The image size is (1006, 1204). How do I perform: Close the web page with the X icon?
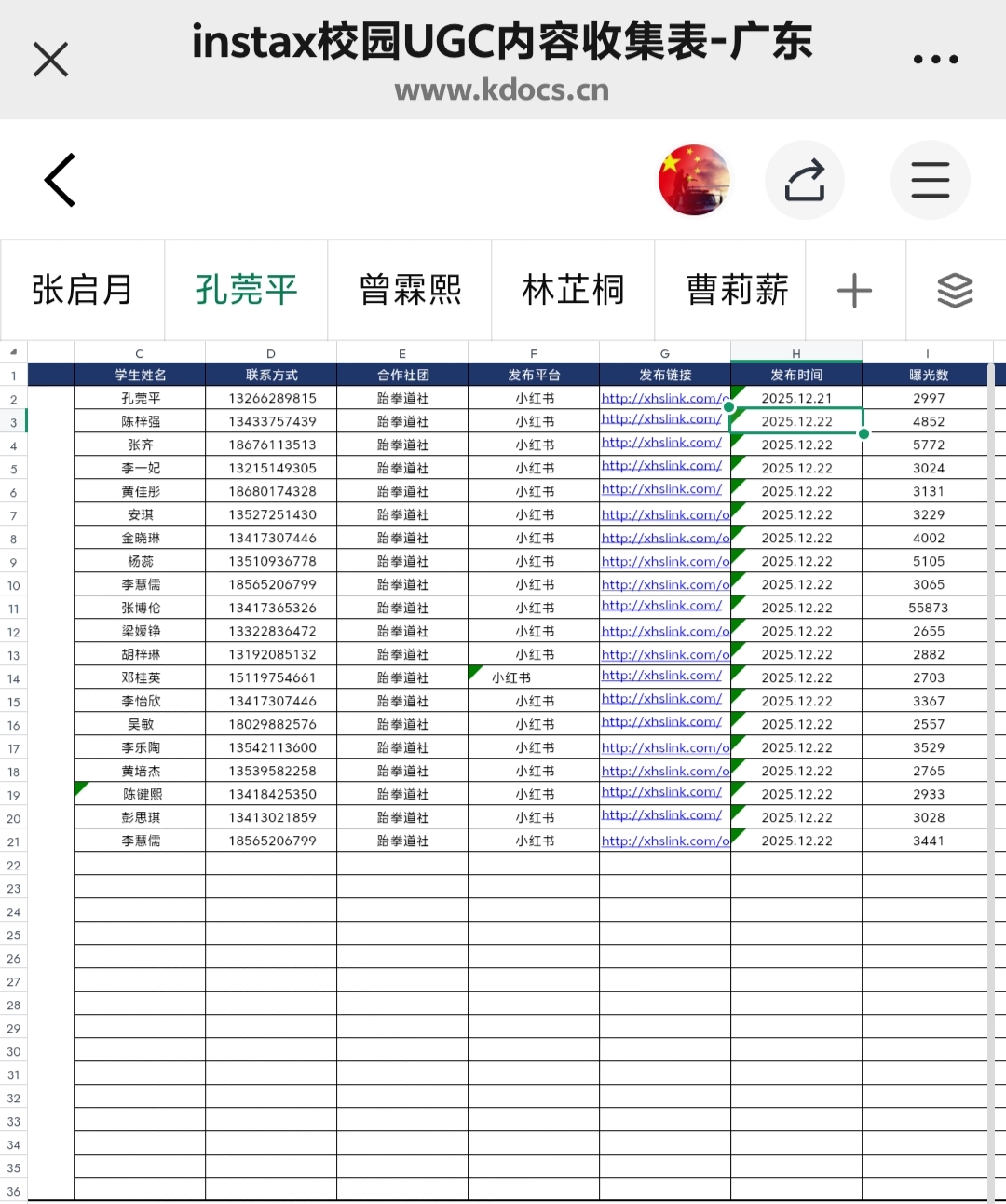[51, 60]
